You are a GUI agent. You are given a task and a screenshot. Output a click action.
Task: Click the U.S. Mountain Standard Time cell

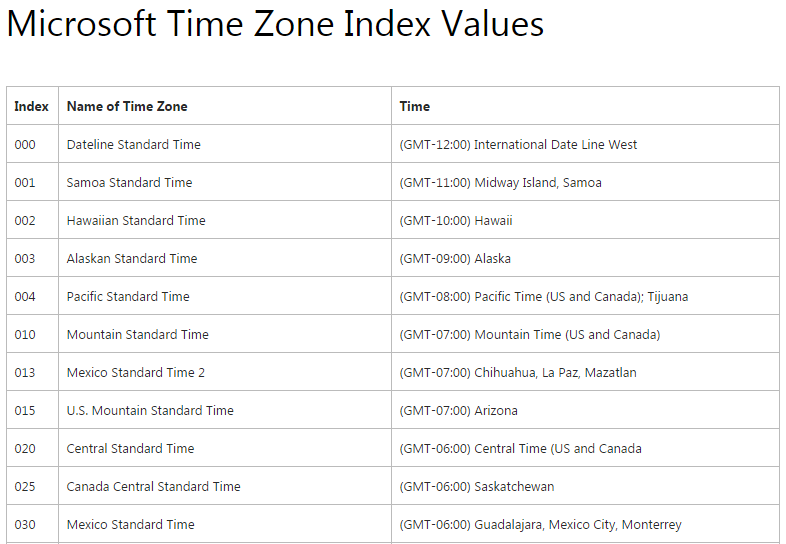[150, 410]
